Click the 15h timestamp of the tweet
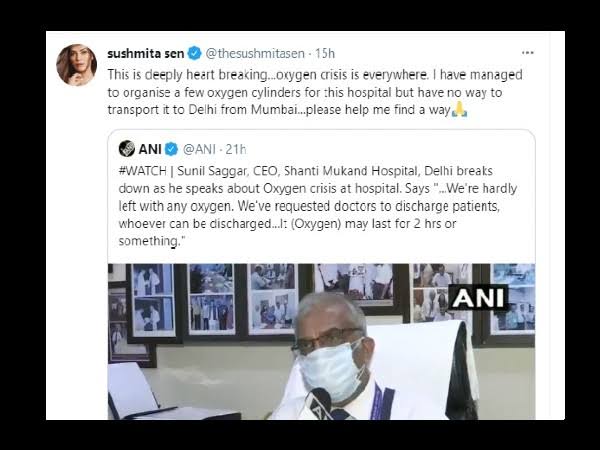Screen dimensions: 600x450 point(325,54)
